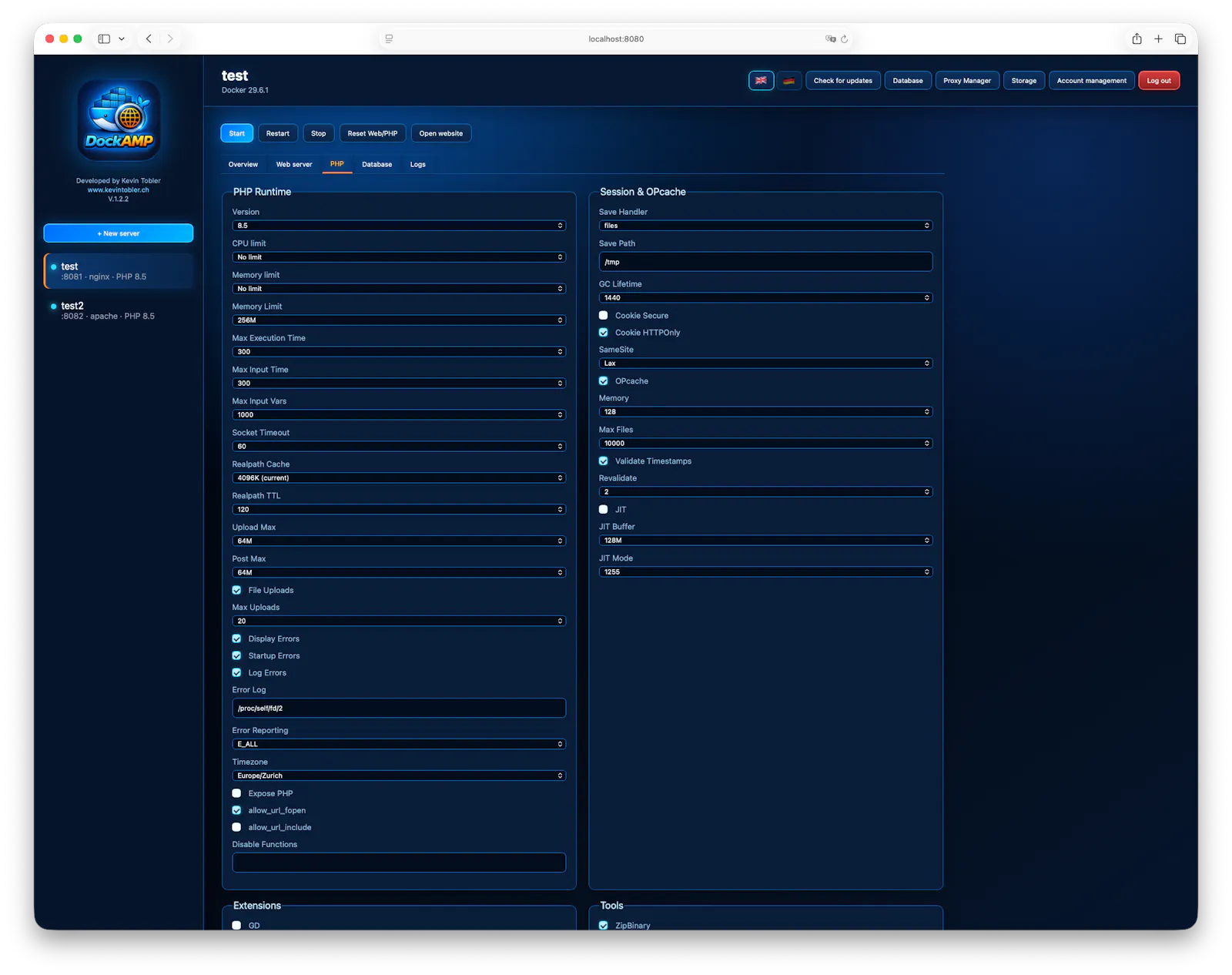Open www.kevintobler.ch link
Screen dimensions: 1232x975
119,189
